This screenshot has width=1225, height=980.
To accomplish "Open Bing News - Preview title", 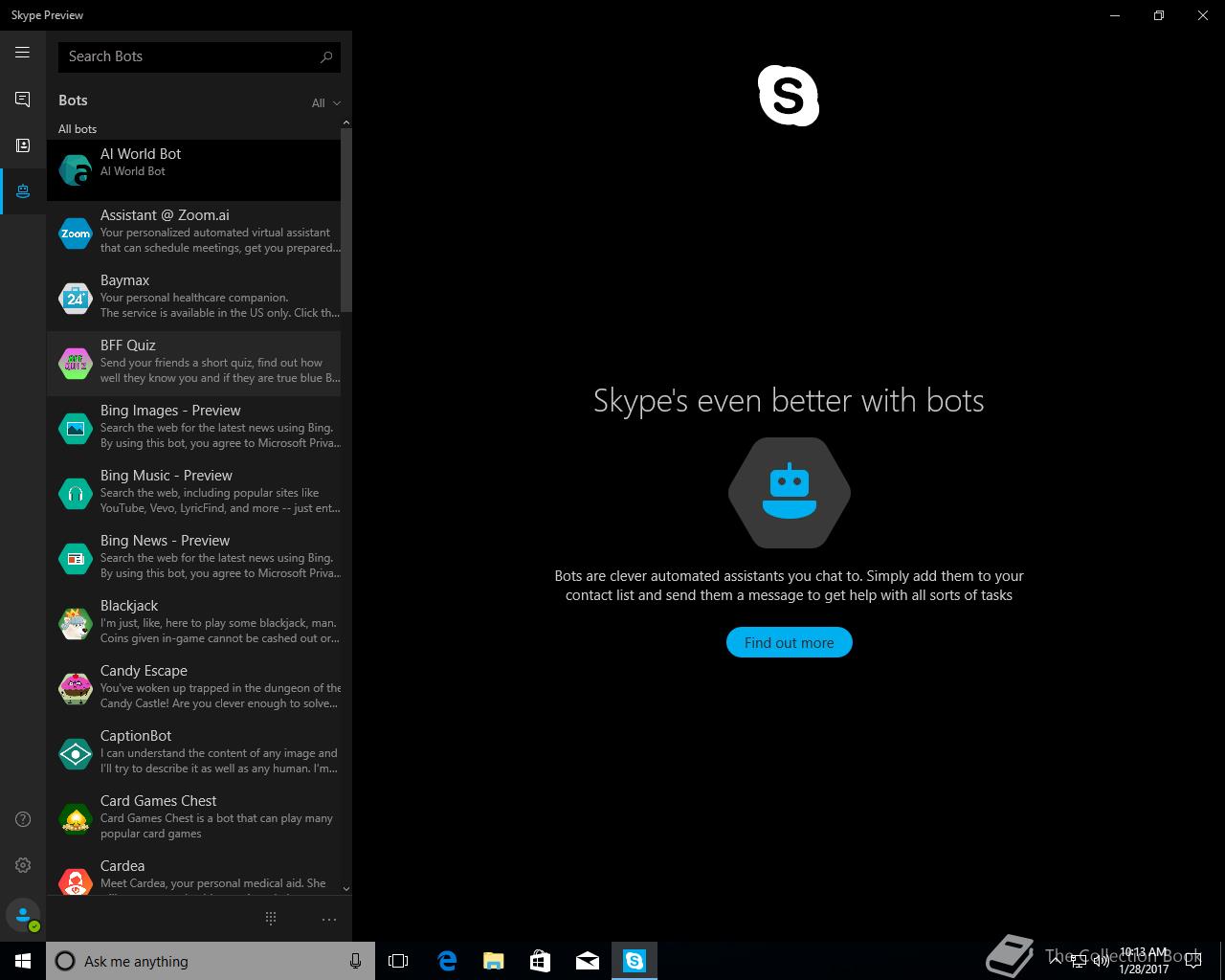I will point(165,541).
